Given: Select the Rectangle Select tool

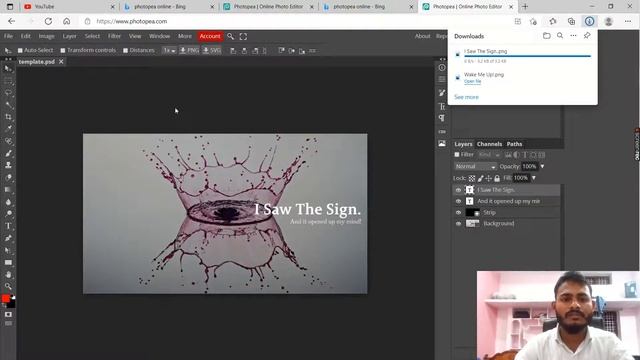Looking at the screenshot, I should pos(8,81).
